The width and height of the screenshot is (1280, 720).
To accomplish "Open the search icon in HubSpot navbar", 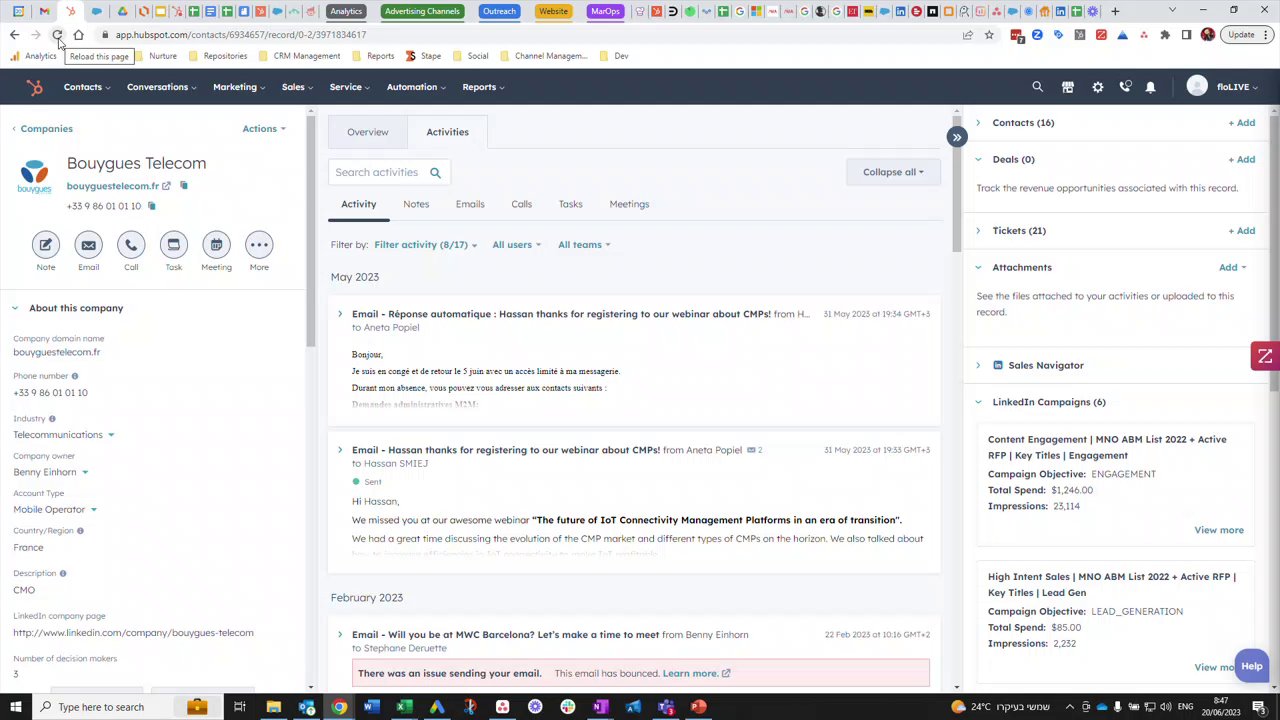I will 1037,87.
